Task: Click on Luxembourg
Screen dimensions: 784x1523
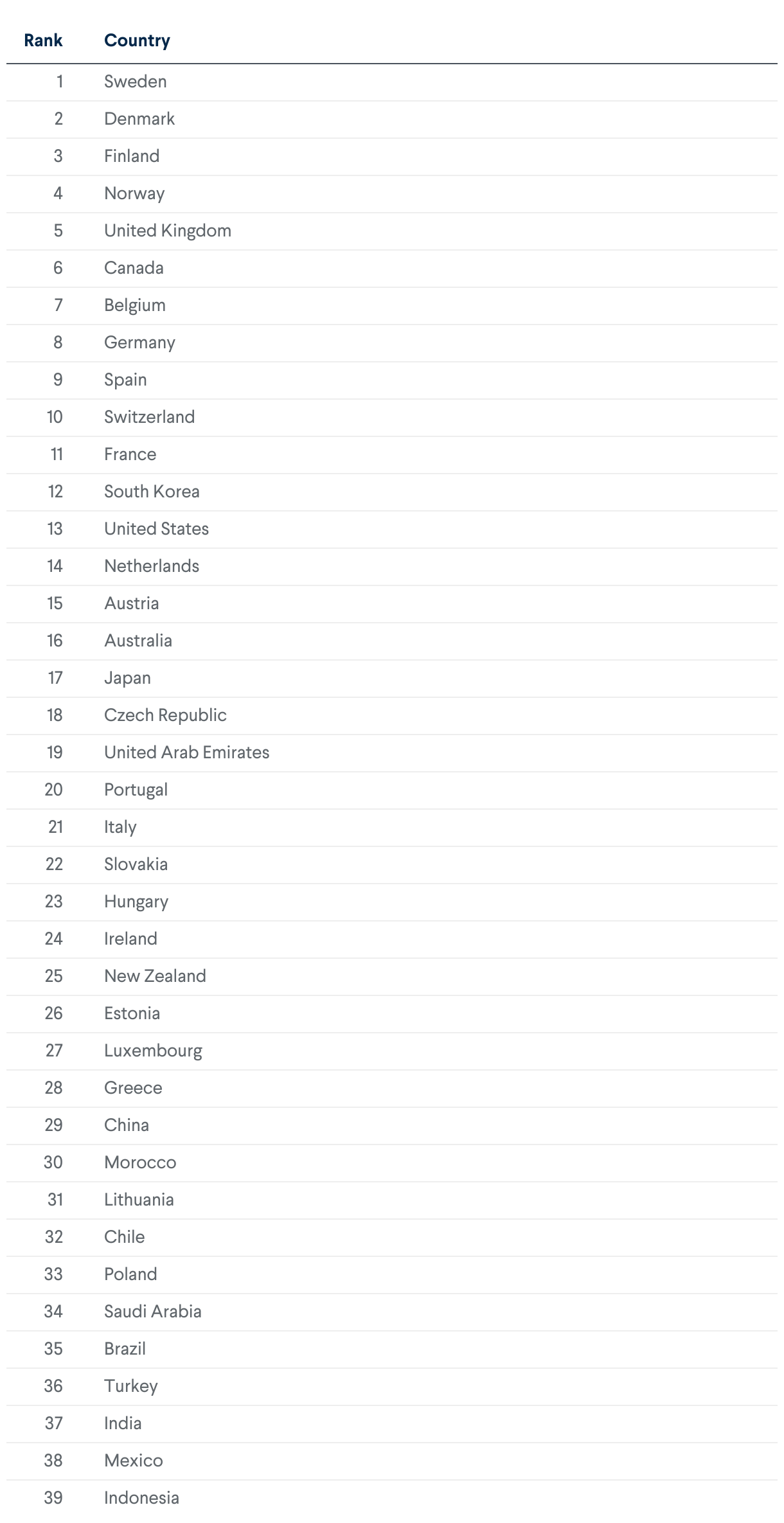Action: 153,1051
